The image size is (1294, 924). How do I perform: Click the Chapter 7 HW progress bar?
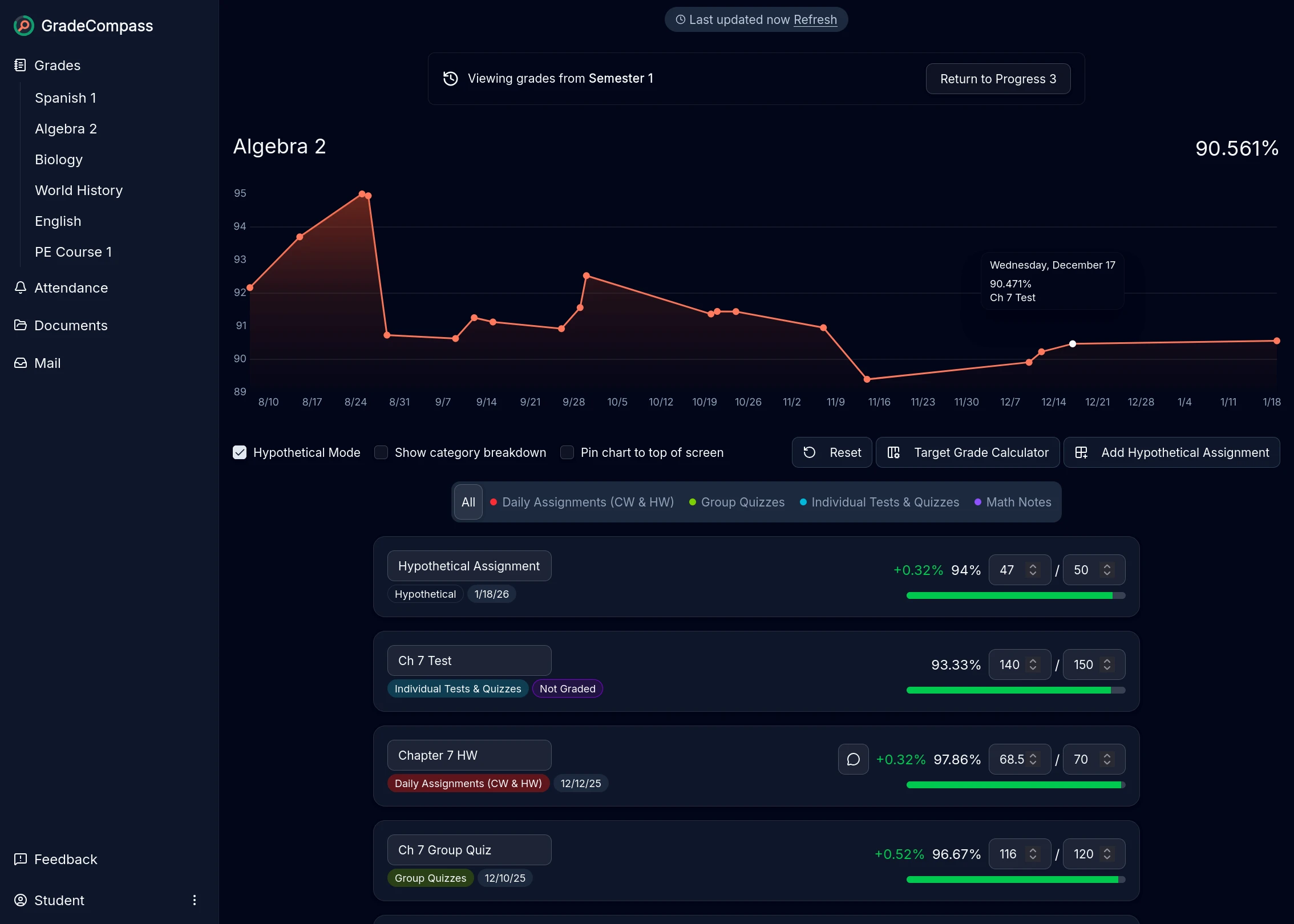click(x=1015, y=785)
